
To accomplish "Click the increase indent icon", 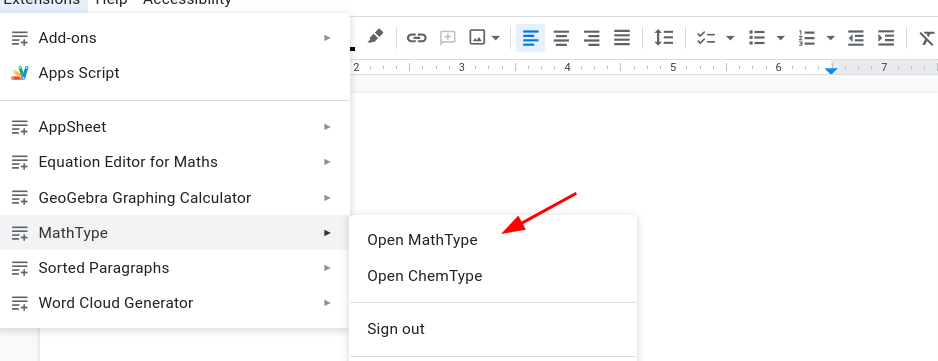I will (886, 38).
